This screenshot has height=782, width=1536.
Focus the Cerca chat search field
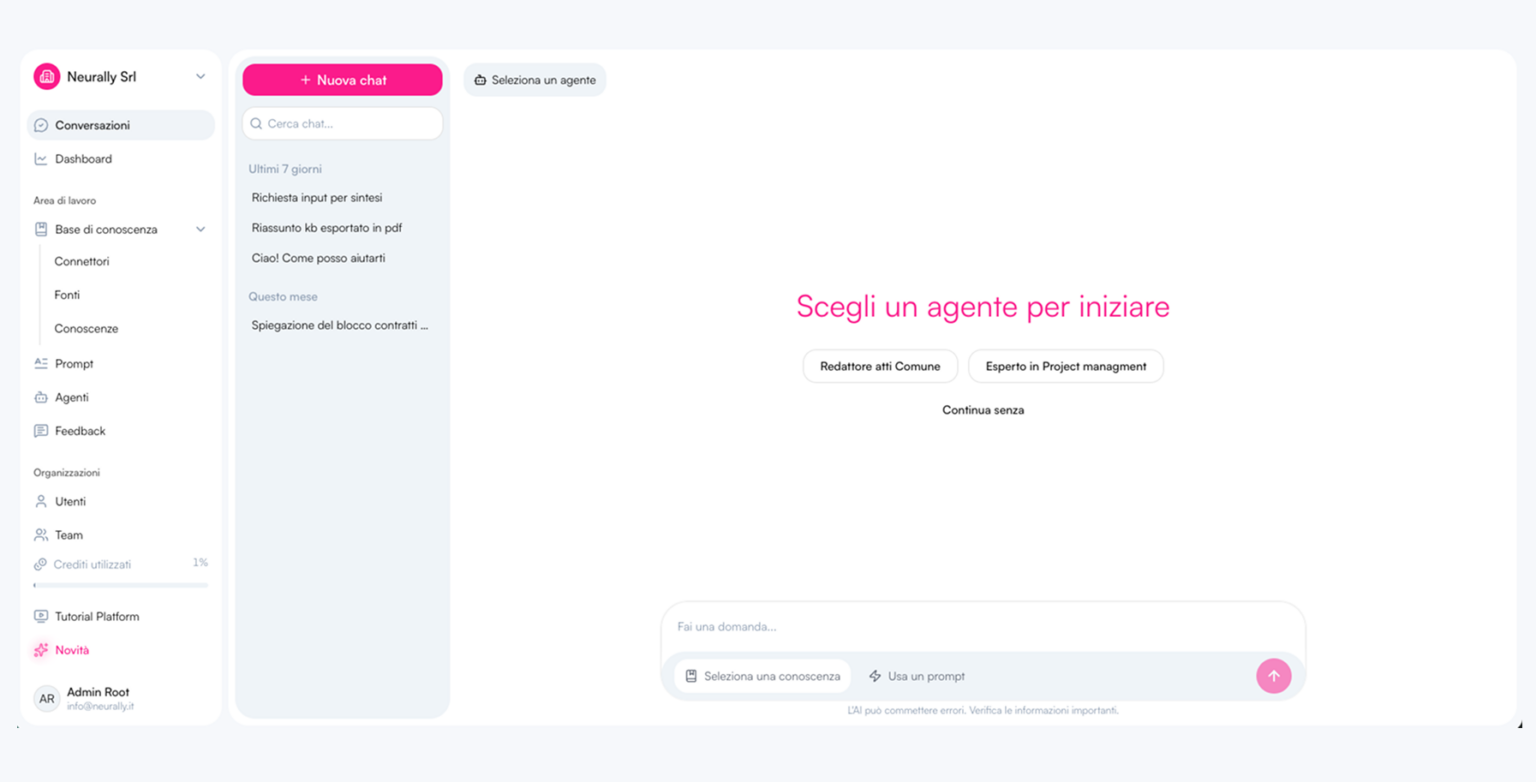342,124
